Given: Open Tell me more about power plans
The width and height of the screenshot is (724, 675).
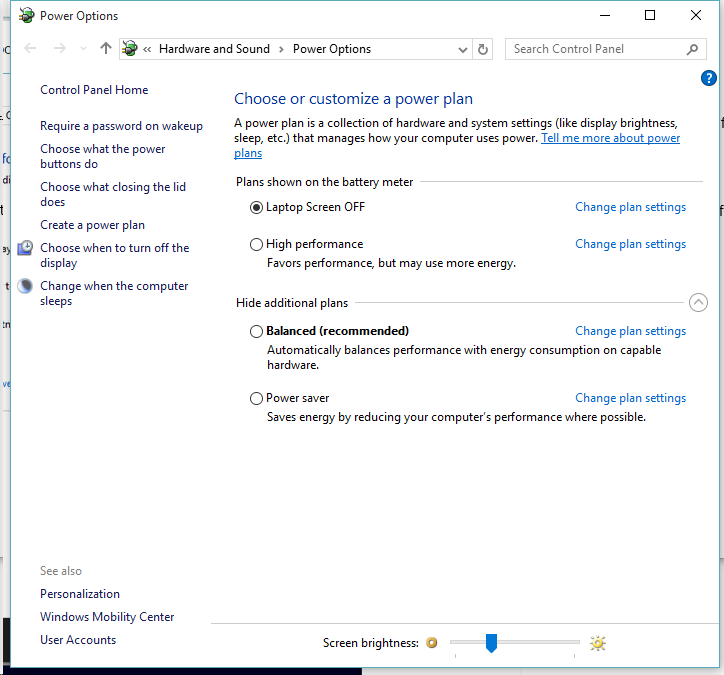Looking at the screenshot, I should coord(610,138).
